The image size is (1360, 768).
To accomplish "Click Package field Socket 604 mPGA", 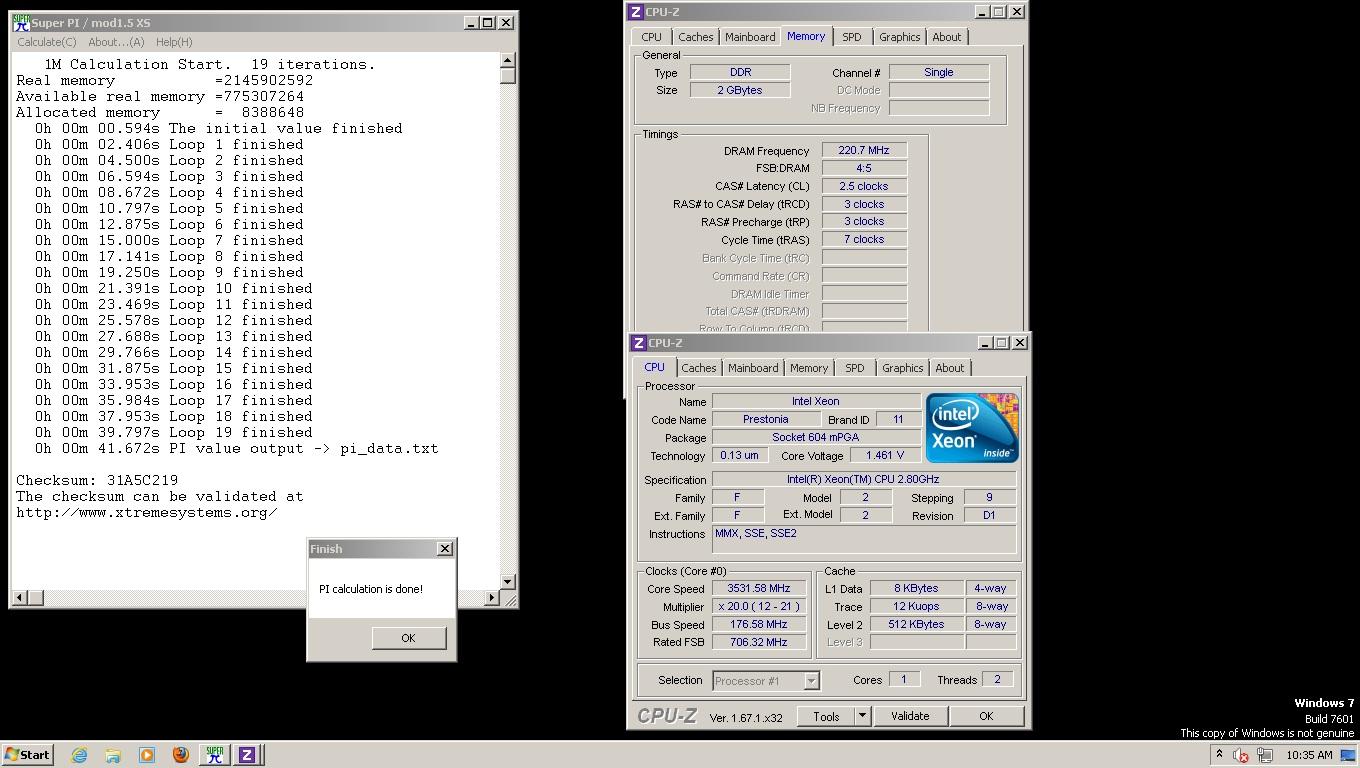I will pyautogui.click(x=816, y=437).
